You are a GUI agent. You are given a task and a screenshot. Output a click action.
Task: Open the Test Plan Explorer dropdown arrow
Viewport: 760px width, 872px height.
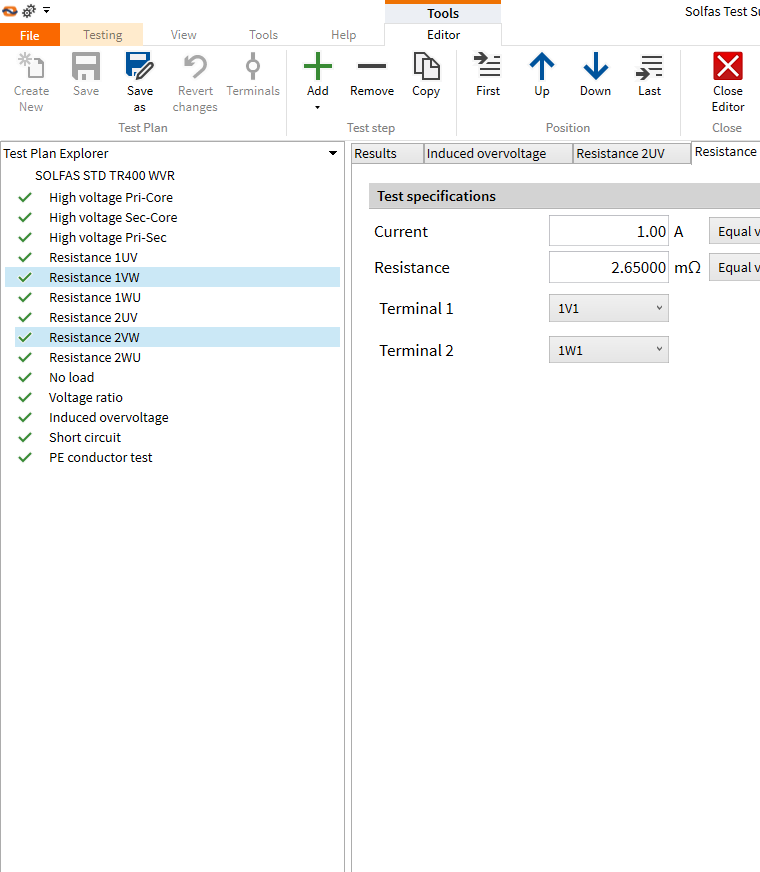pyautogui.click(x=333, y=153)
